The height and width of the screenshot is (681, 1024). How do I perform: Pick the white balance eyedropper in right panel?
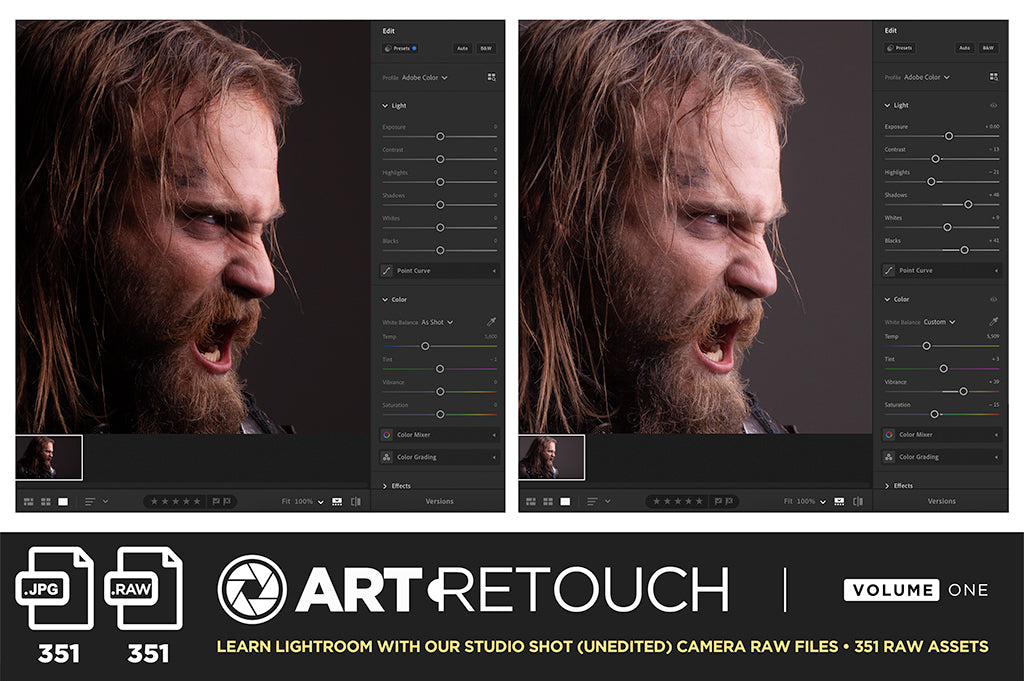point(993,321)
